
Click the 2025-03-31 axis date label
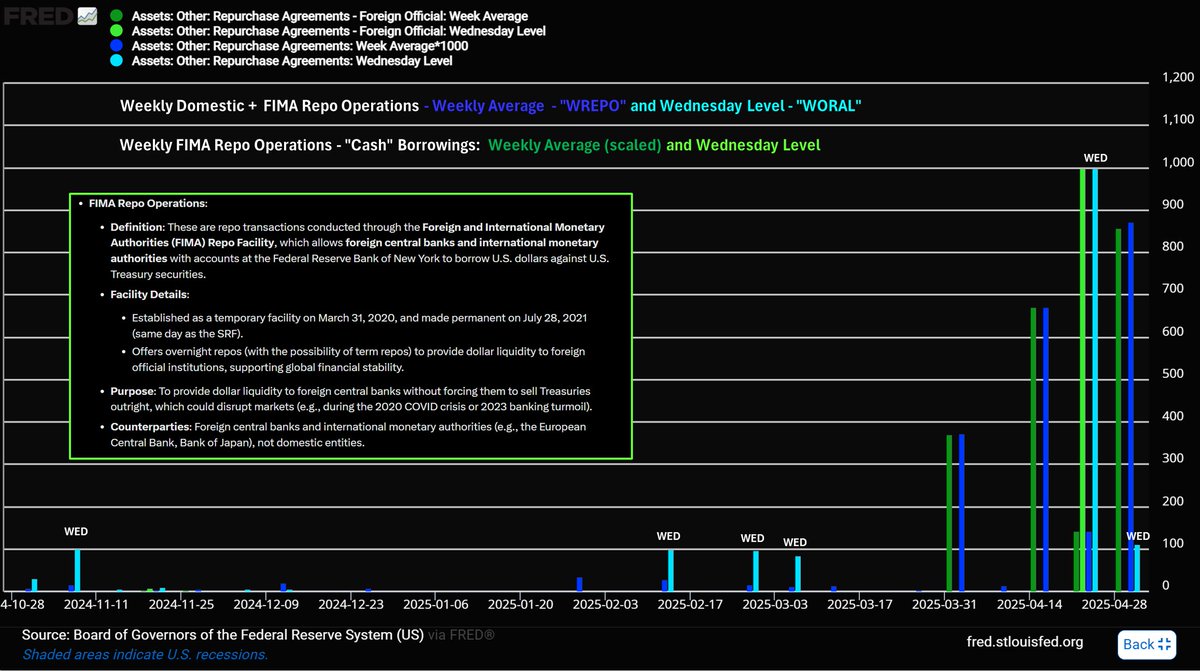click(943, 604)
